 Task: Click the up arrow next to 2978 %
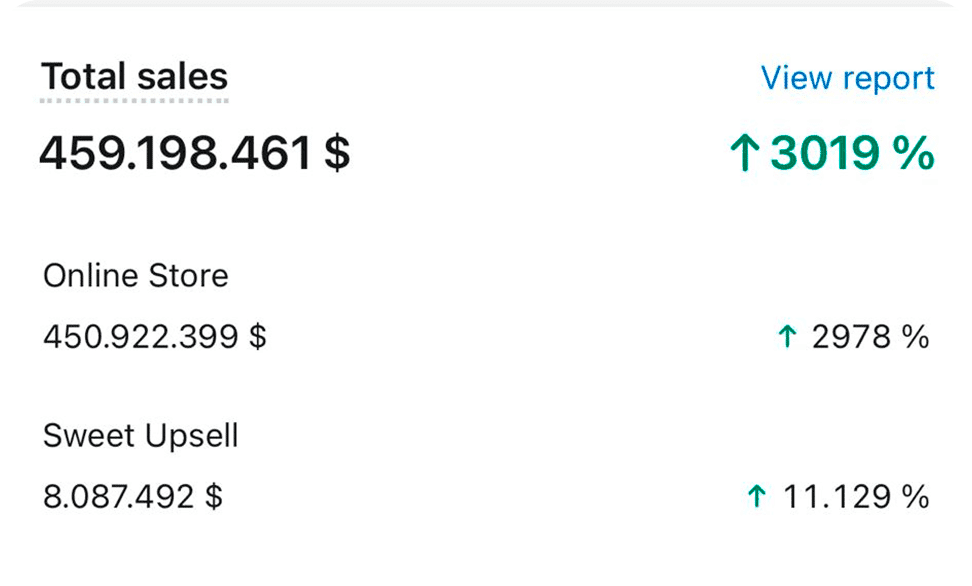pyautogui.click(x=787, y=337)
